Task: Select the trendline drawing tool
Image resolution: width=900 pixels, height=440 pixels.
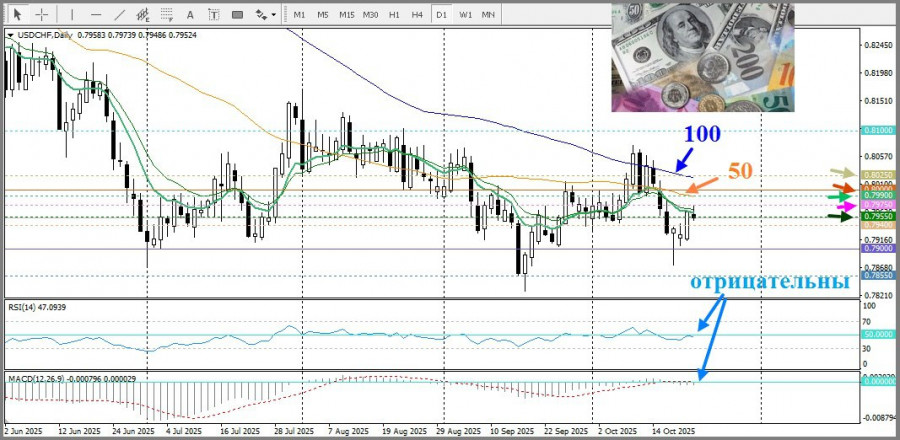Action: coord(119,15)
